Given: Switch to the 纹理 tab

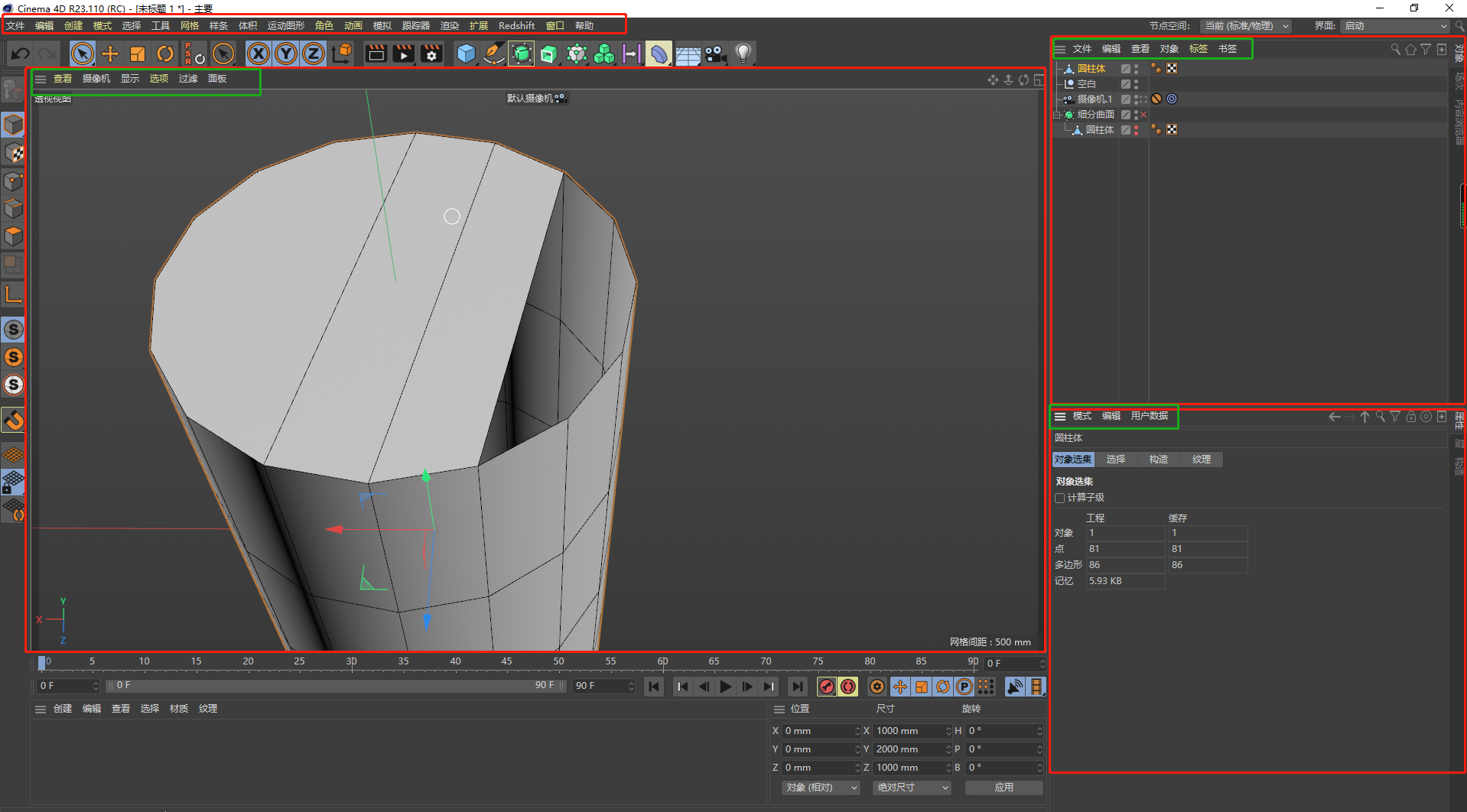Looking at the screenshot, I should (1202, 460).
